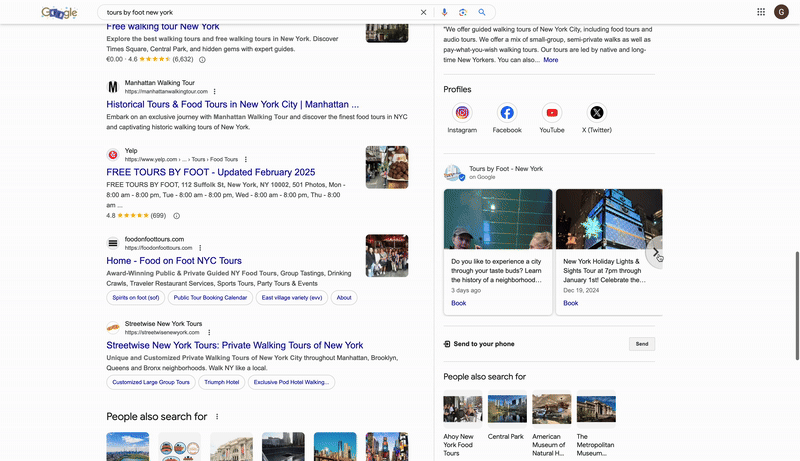This screenshot has height=461, width=800.
Task: Click the magnifying glass search icon
Action: pyautogui.click(x=481, y=12)
